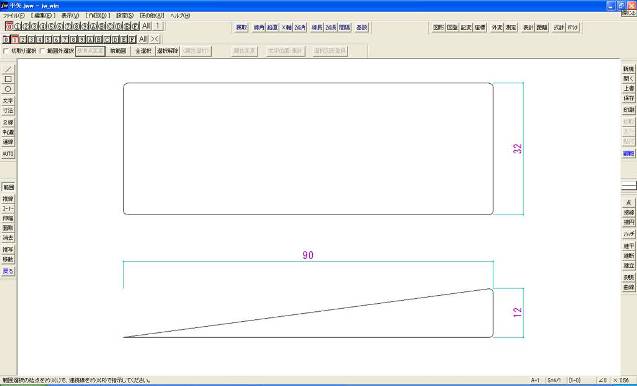The image size is (637, 386).
Task: Click the 線角 line angle toolbar button
Action: click(x=258, y=27)
